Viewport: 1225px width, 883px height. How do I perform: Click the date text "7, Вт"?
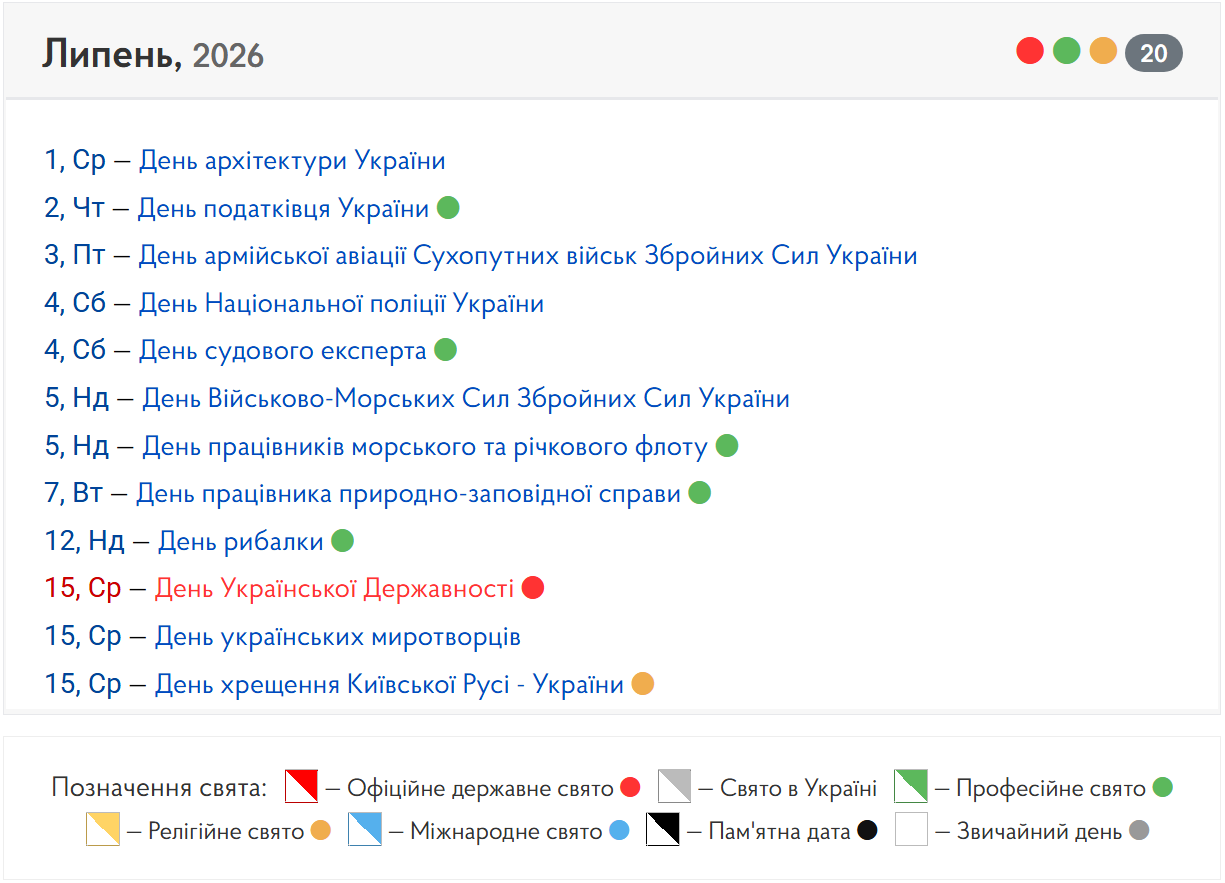pyautogui.click(x=74, y=494)
